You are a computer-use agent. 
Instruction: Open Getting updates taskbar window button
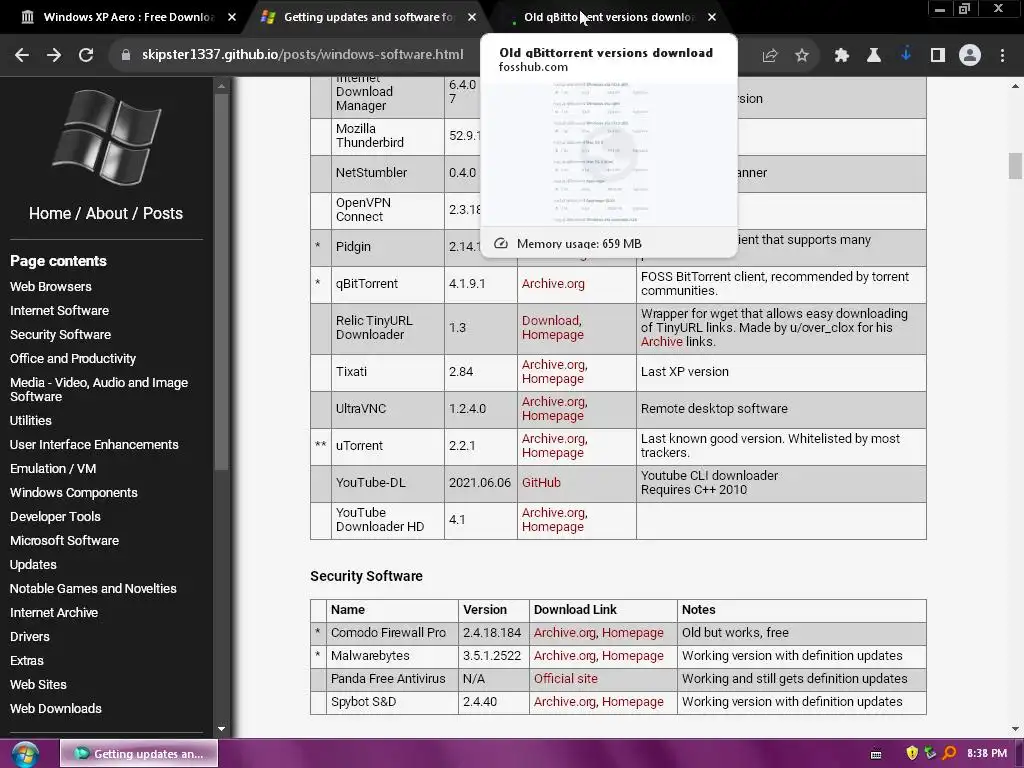pos(139,754)
